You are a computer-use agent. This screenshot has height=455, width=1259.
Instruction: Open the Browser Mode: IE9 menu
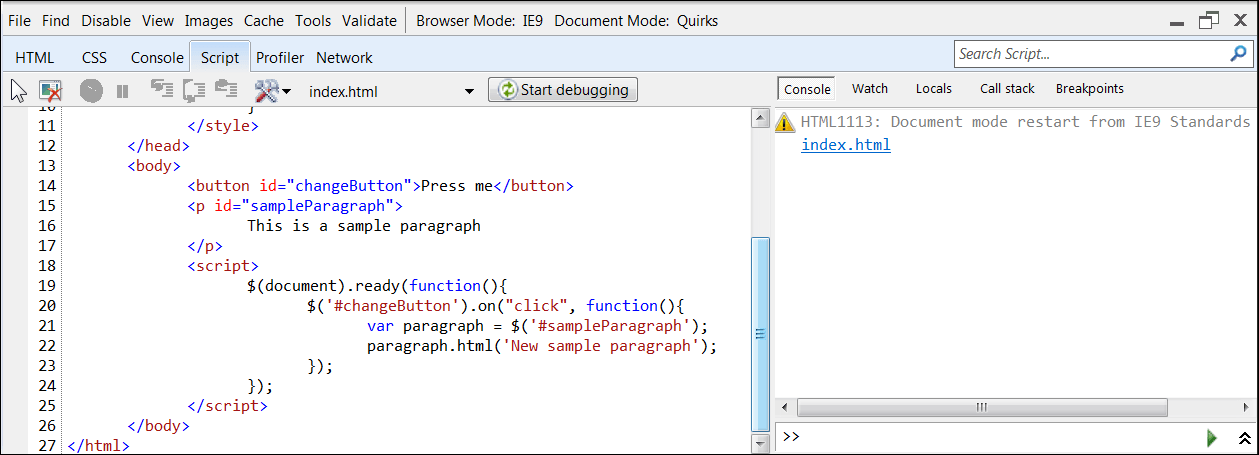480,20
